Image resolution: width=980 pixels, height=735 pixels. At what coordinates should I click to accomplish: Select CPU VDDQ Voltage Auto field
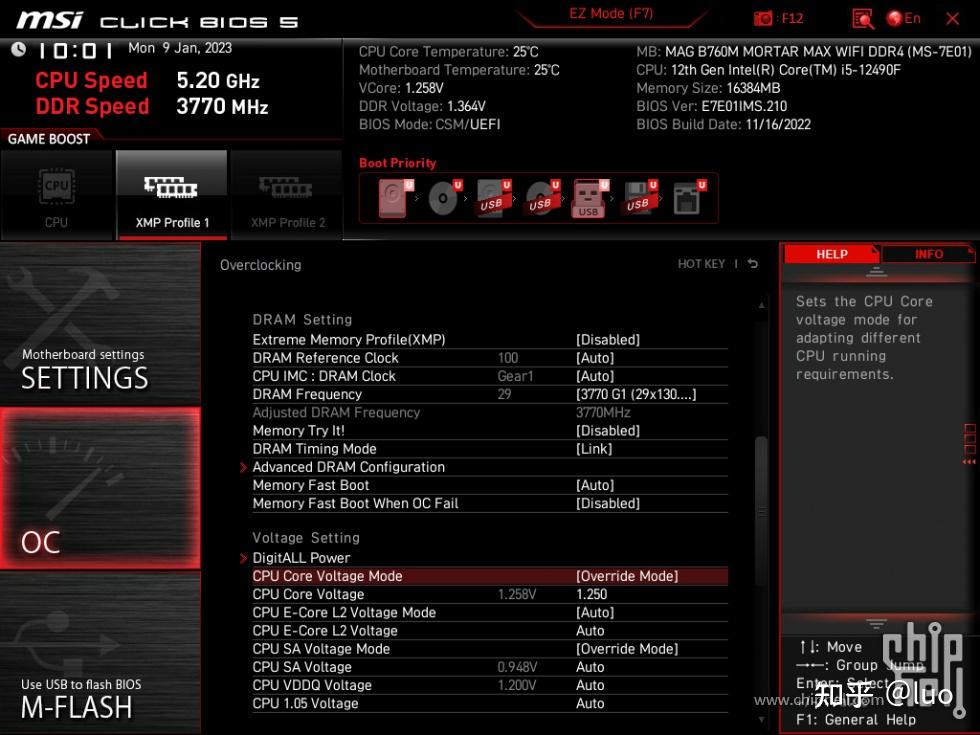click(x=590, y=685)
